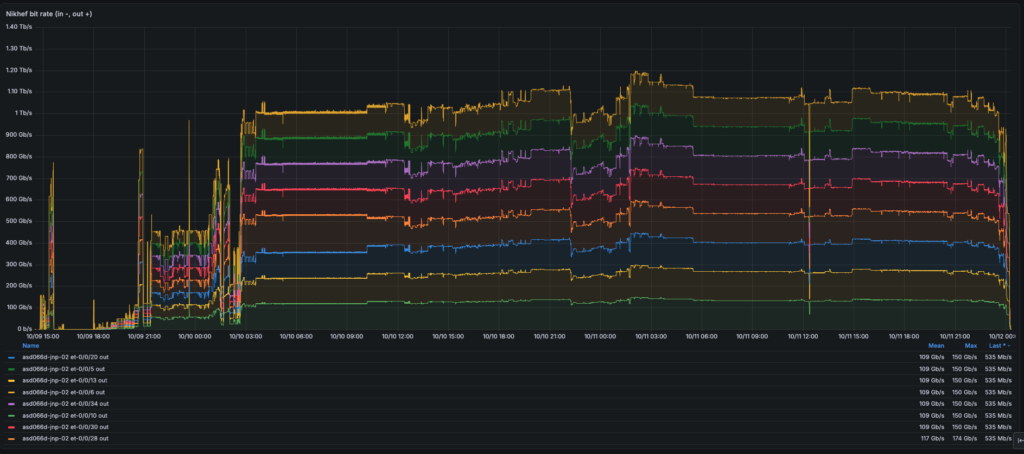1024x454 pixels.
Task: Toggle series asd066d-jnp-02 et-0/0/10 out
Action: 65,415
